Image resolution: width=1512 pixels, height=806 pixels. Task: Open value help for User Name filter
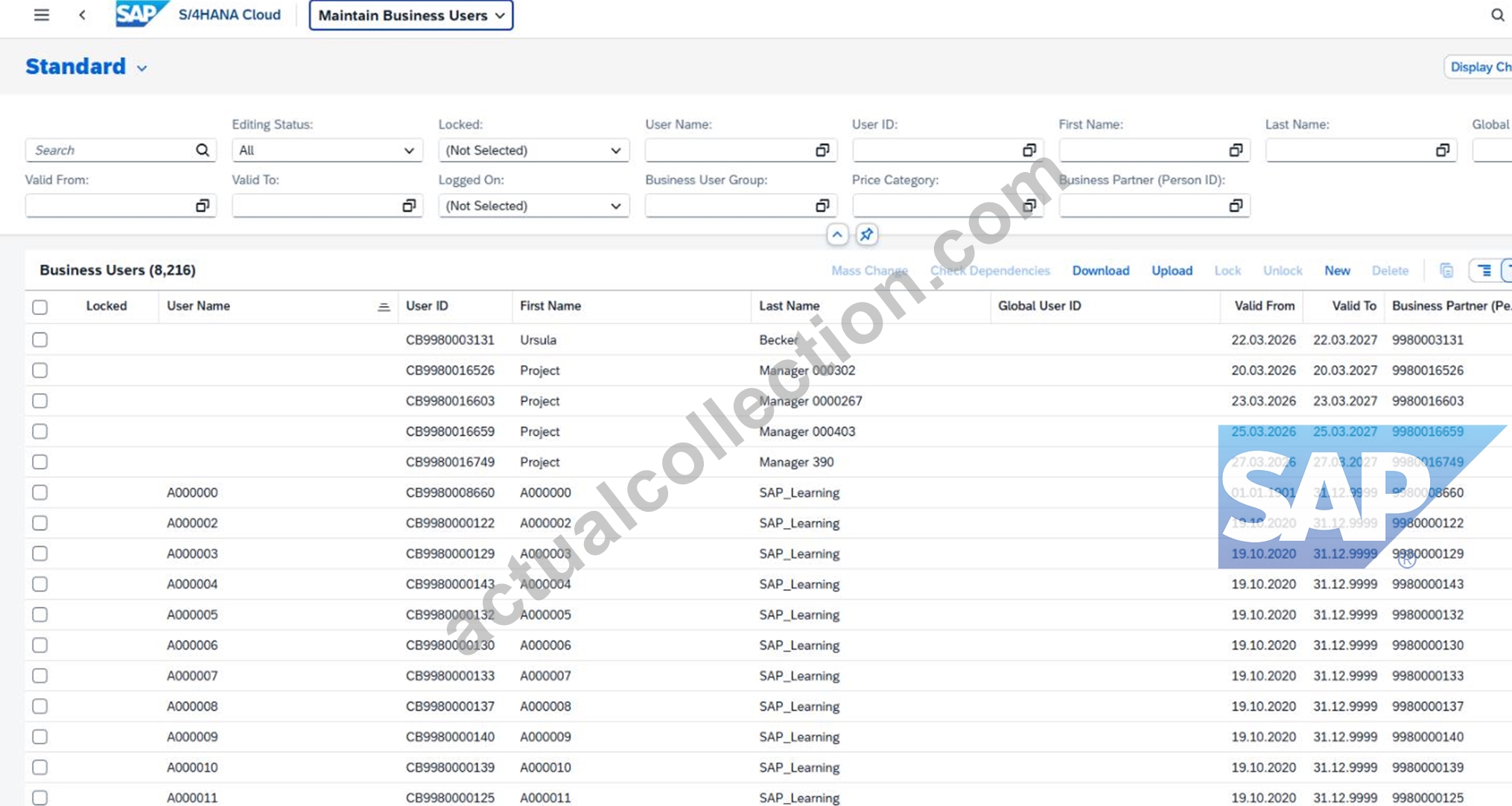[x=822, y=150]
